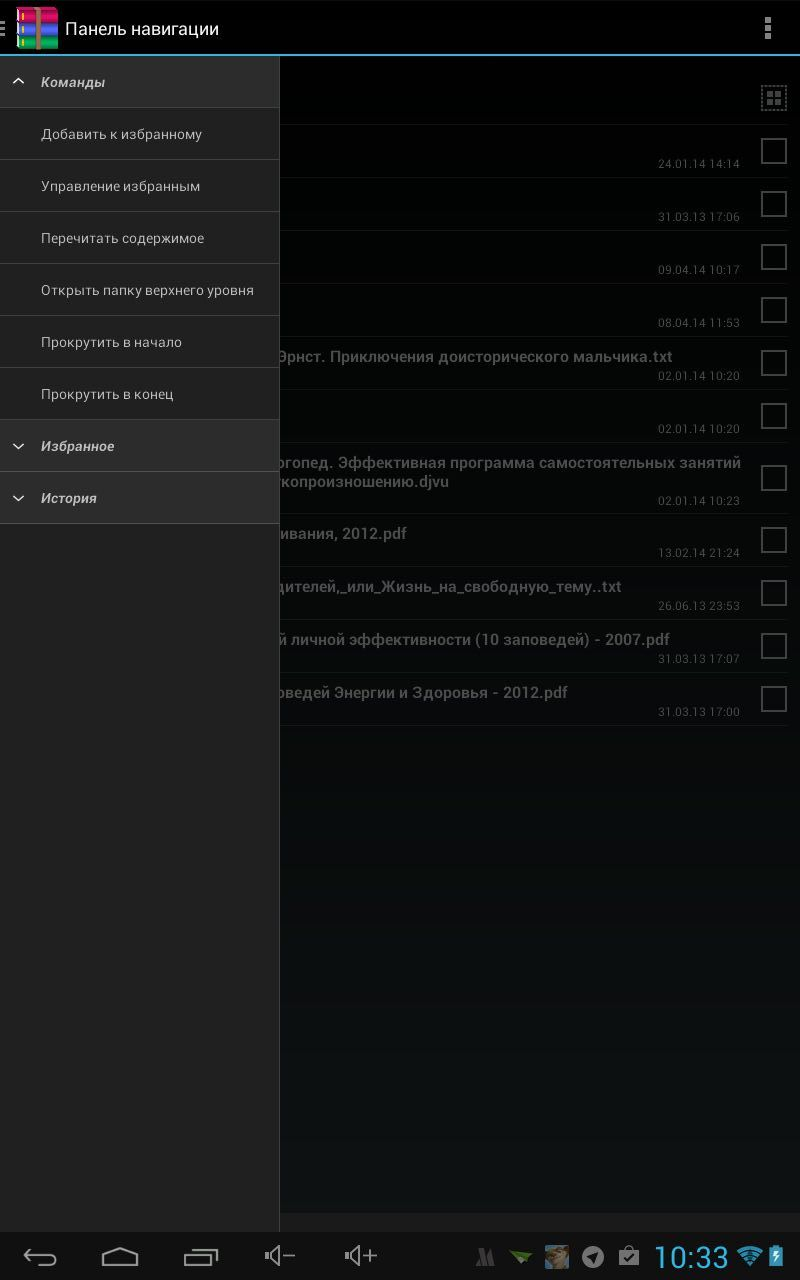
Task: Open the recent apps button
Action: point(201,1257)
